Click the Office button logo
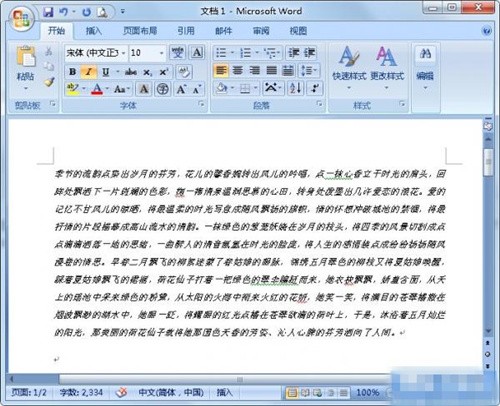The height and width of the screenshot is (406, 500). coord(22,19)
